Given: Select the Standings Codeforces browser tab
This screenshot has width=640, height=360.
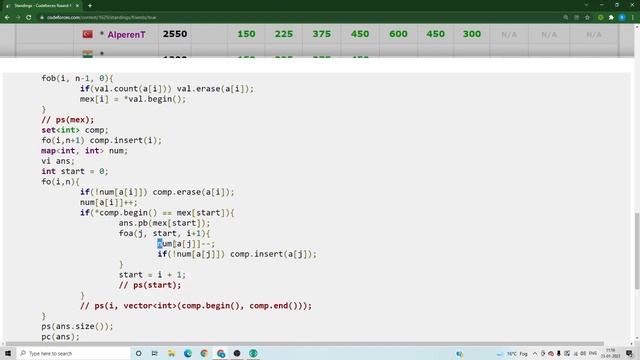Looking at the screenshot, I should [x=42, y=6].
